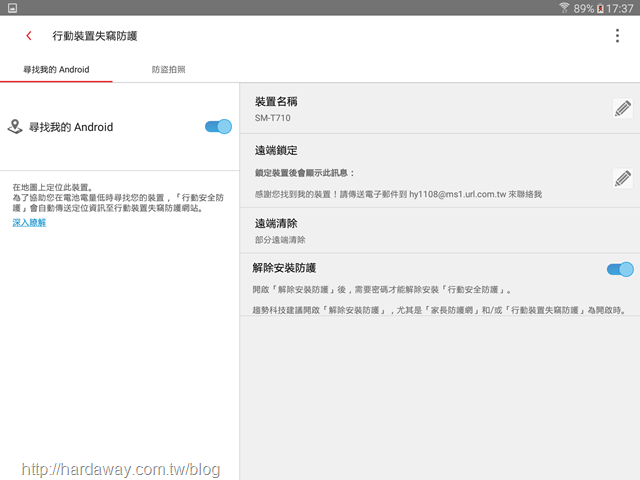Open the 遠端清除 setting
The width and height of the screenshot is (640, 480).
(440, 231)
